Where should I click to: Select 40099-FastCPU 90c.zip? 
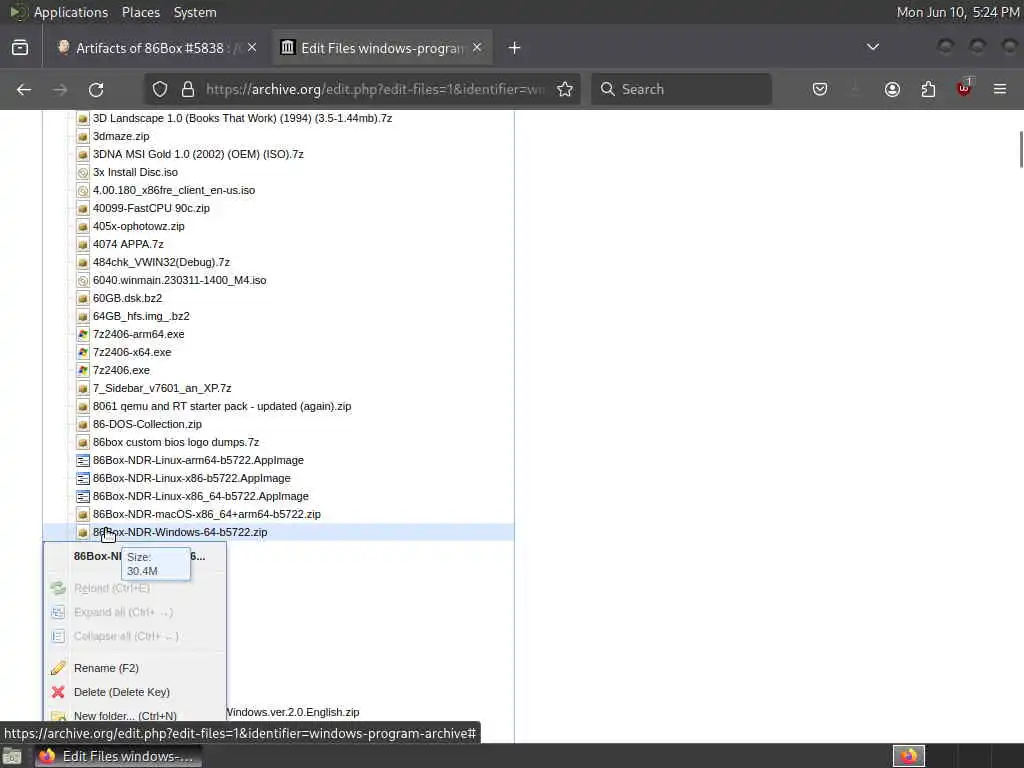(151, 208)
